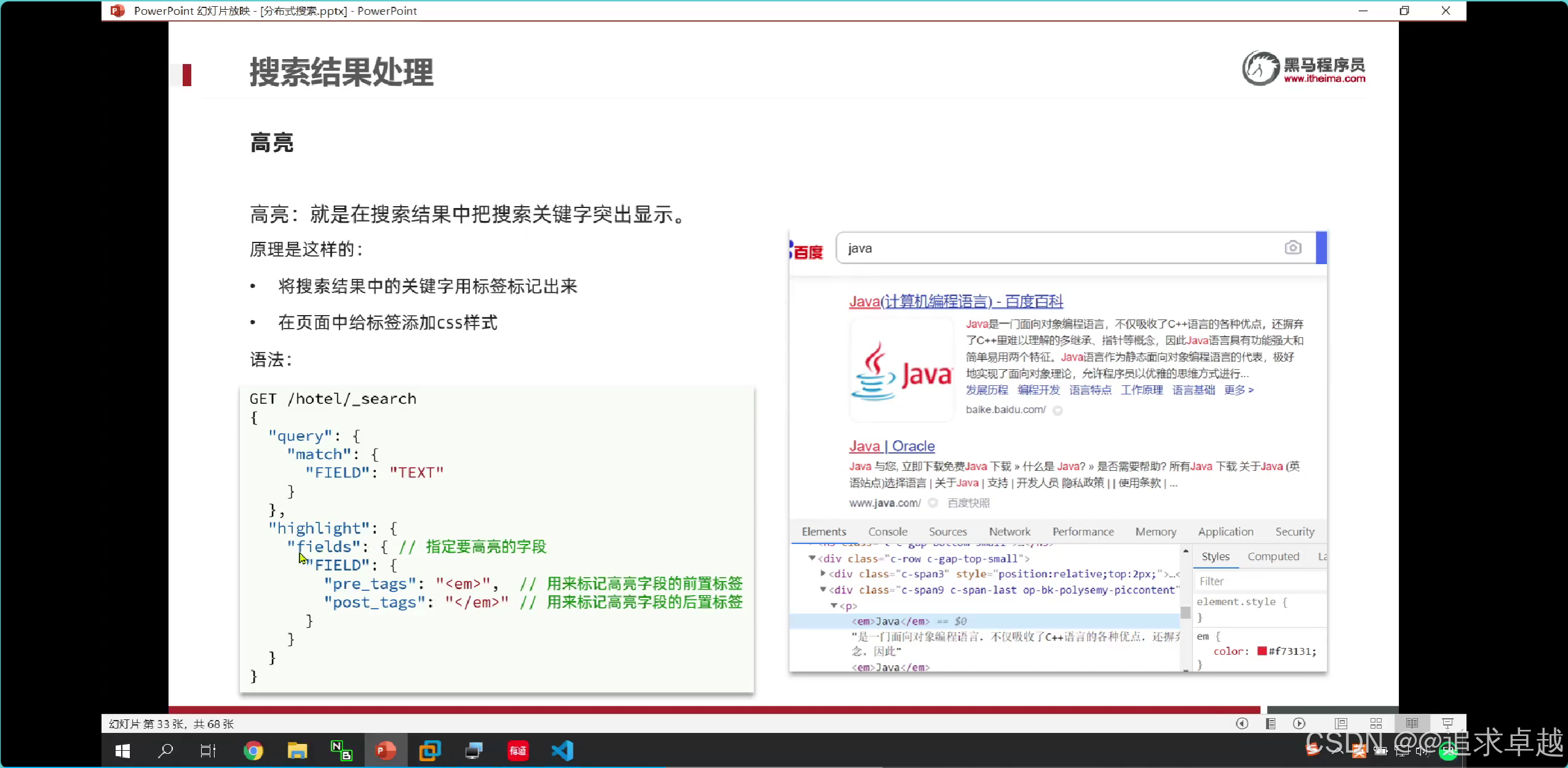
Task: Switch to Reading View icon
Action: pos(1412,724)
